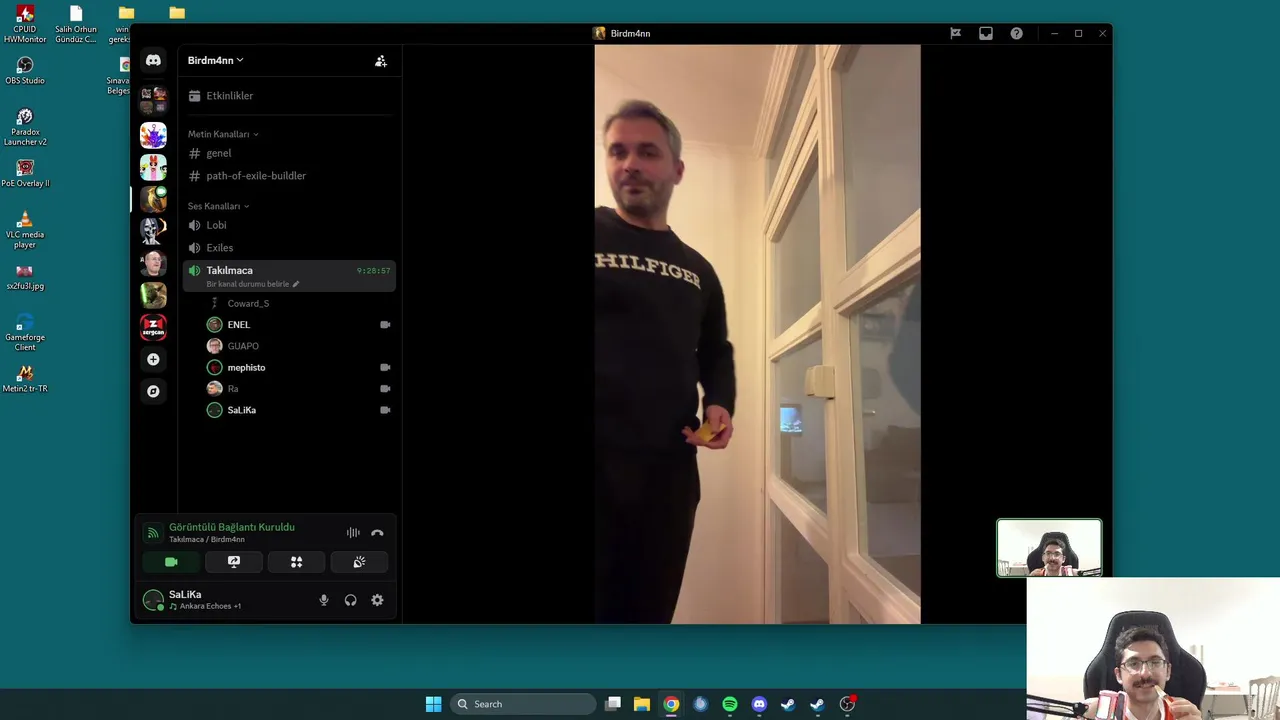Image resolution: width=1280 pixels, height=720 pixels.
Task: Mute your microphone
Action: pos(323,600)
